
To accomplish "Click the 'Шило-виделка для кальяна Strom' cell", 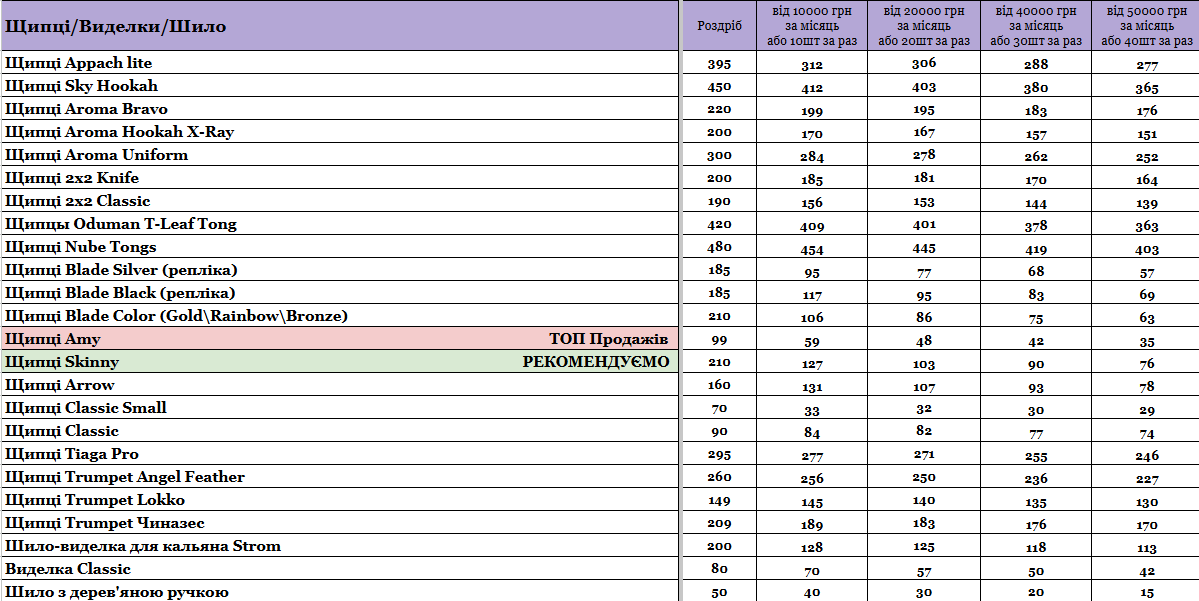I will 143,546.
